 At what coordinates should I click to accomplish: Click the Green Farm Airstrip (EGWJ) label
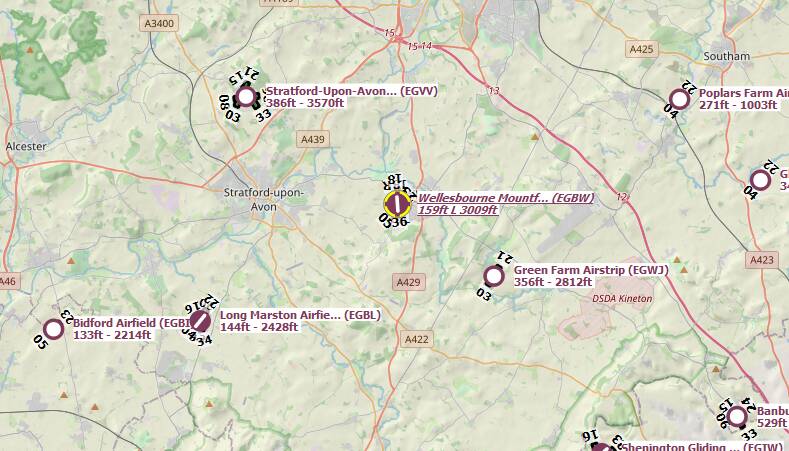click(x=591, y=270)
